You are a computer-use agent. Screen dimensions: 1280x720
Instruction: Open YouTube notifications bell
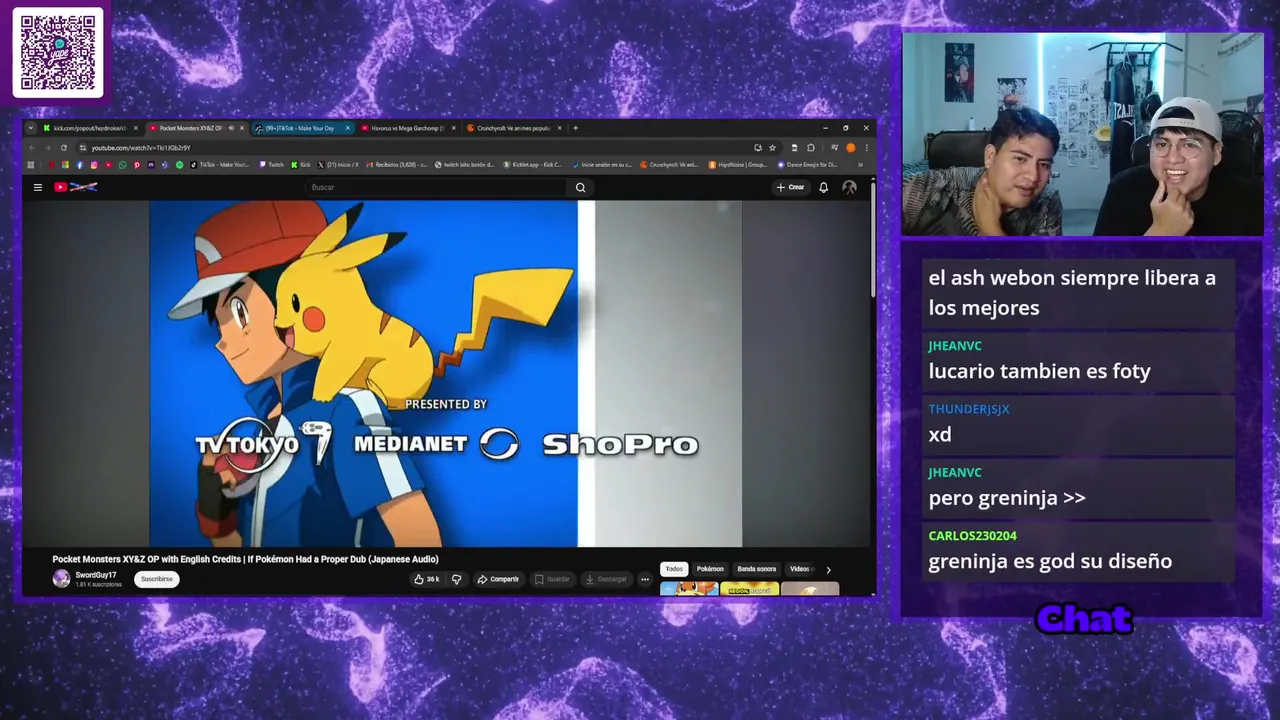[x=823, y=187]
